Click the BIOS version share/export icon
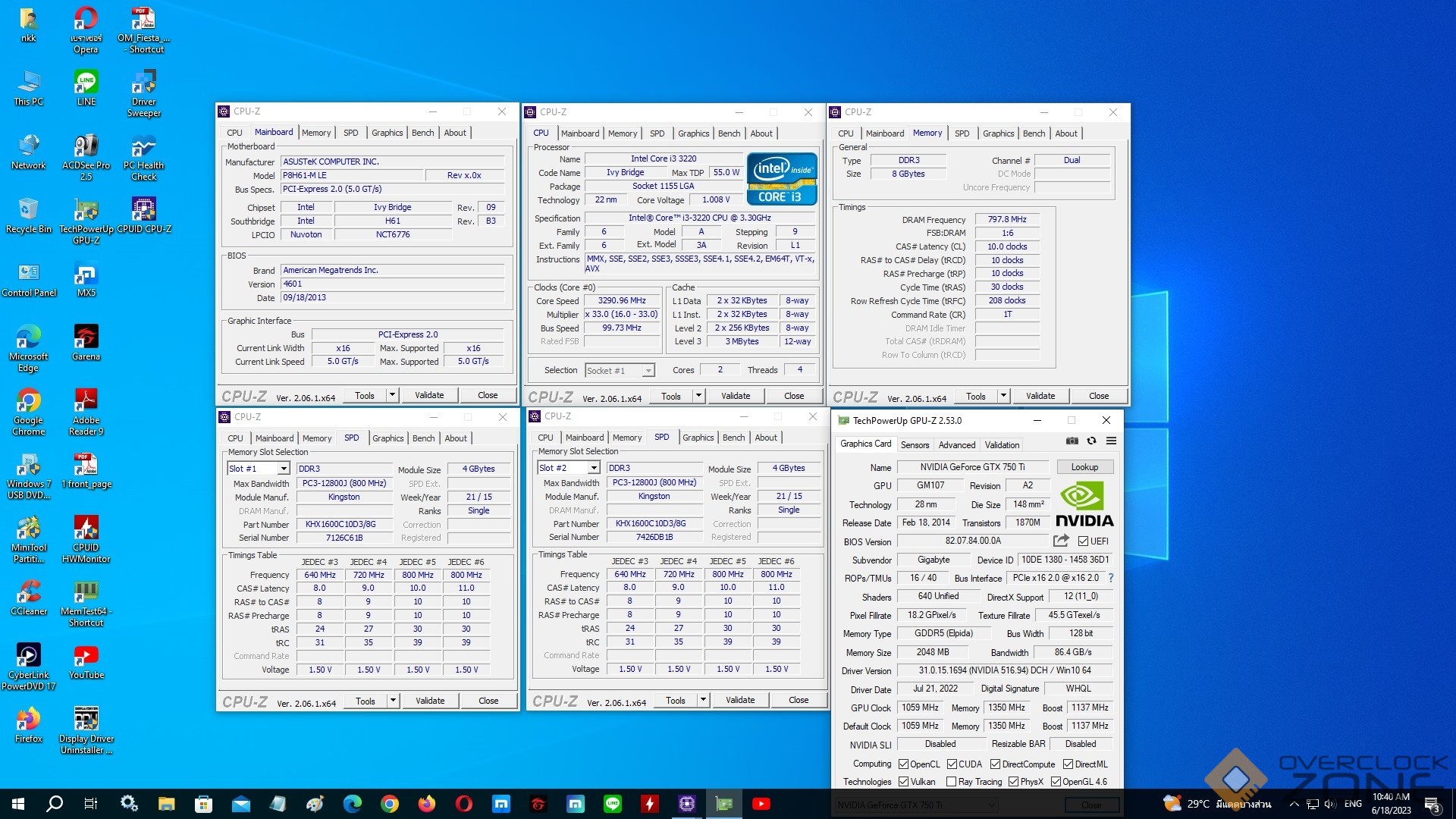 (x=1061, y=541)
